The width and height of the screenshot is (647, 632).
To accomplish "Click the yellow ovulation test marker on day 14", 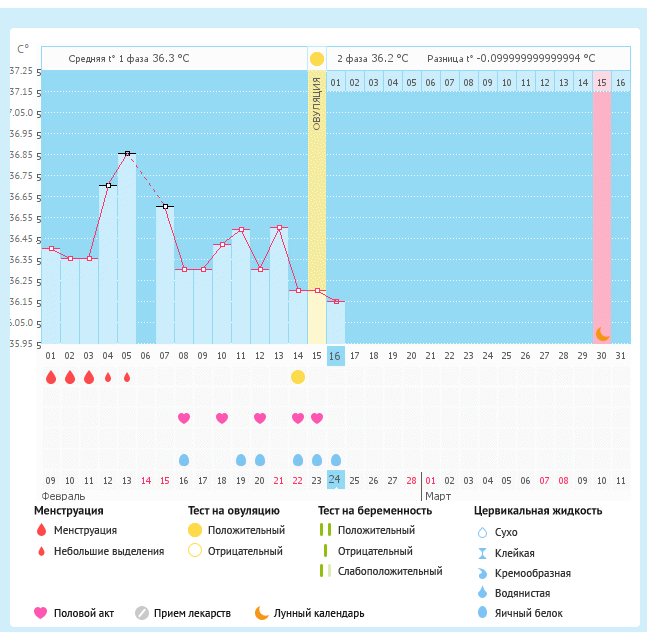I will click(x=298, y=377).
